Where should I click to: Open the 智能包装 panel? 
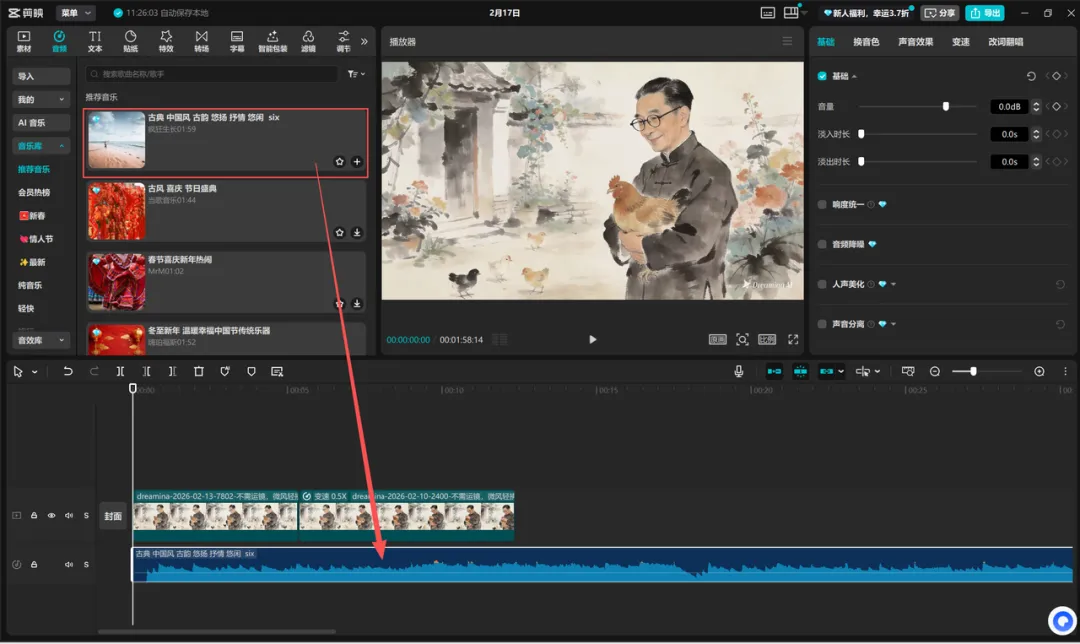tap(272, 41)
